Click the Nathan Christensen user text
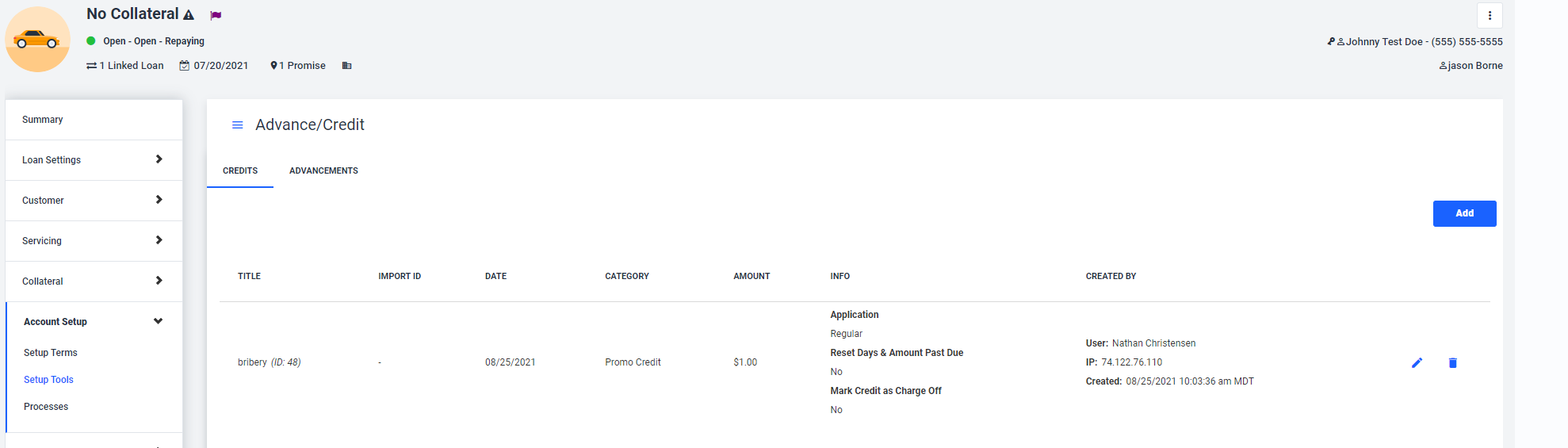The width and height of the screenshot is (1568, 448). point(1153,343)
